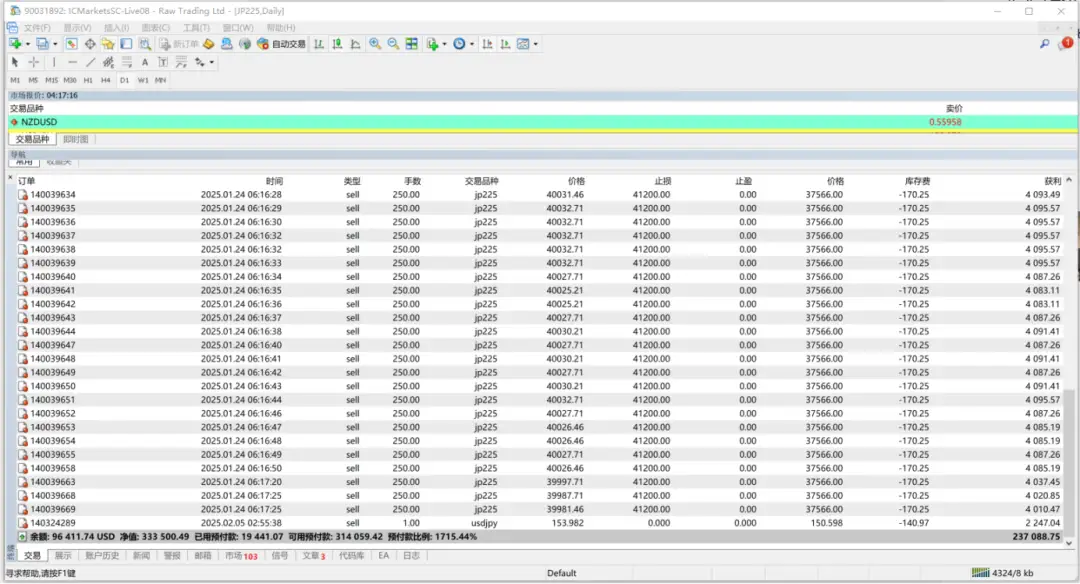Switch timeframe to H1
This screenshot has height=584, width=1080.
[x=88, y=80]
